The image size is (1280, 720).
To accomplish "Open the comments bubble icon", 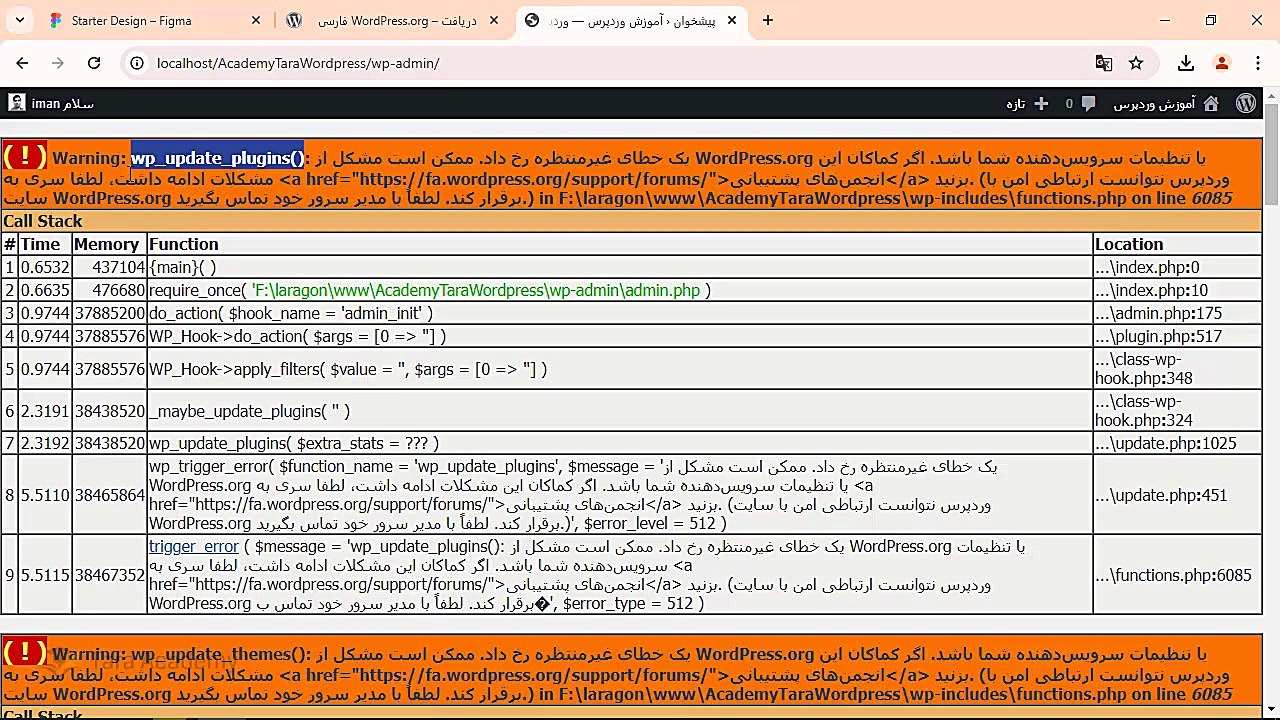I will pyautogui.click(x=1088, y=103).
